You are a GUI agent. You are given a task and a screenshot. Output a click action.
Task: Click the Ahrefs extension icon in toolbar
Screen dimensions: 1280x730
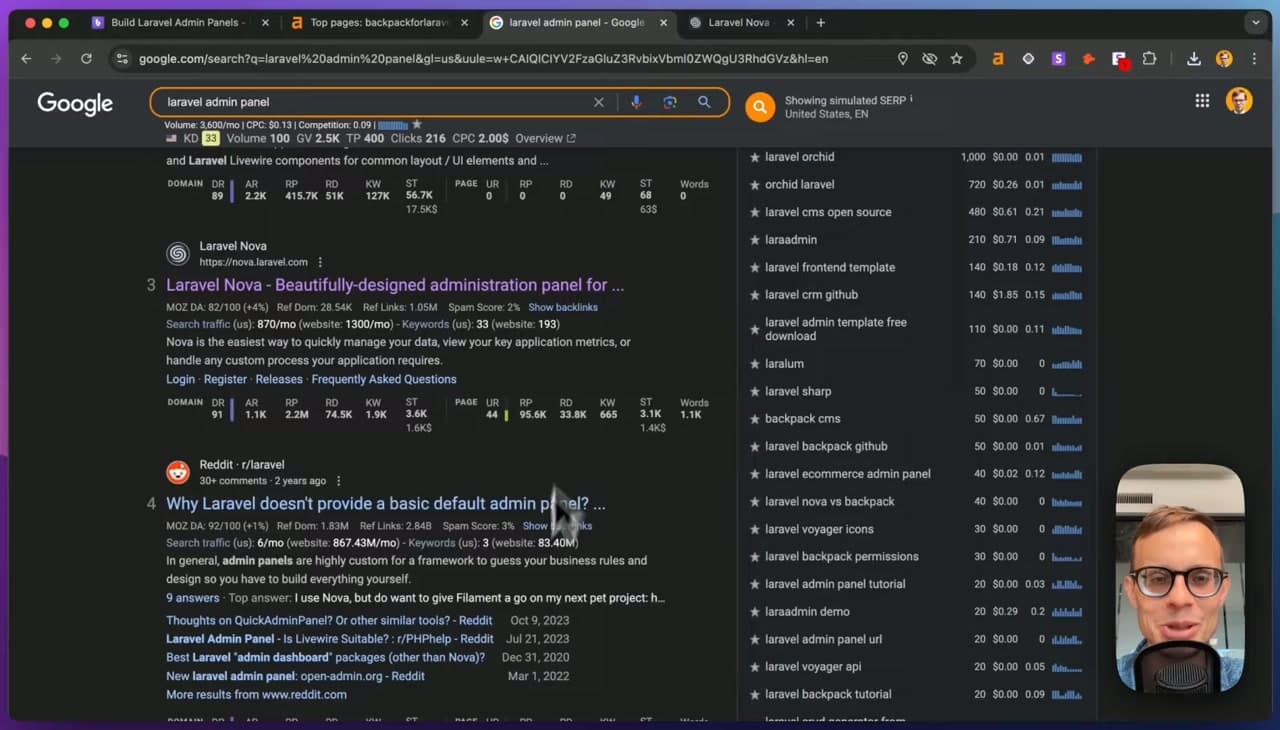tap(997, 59)
